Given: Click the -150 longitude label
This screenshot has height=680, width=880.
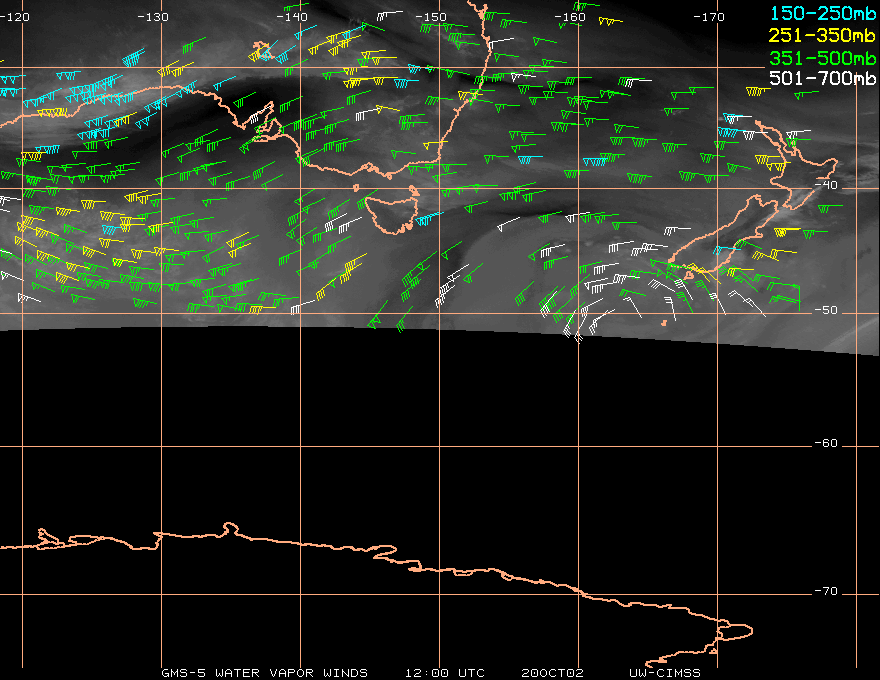Looking at the screenshot, I should click(x=431, y=17).
